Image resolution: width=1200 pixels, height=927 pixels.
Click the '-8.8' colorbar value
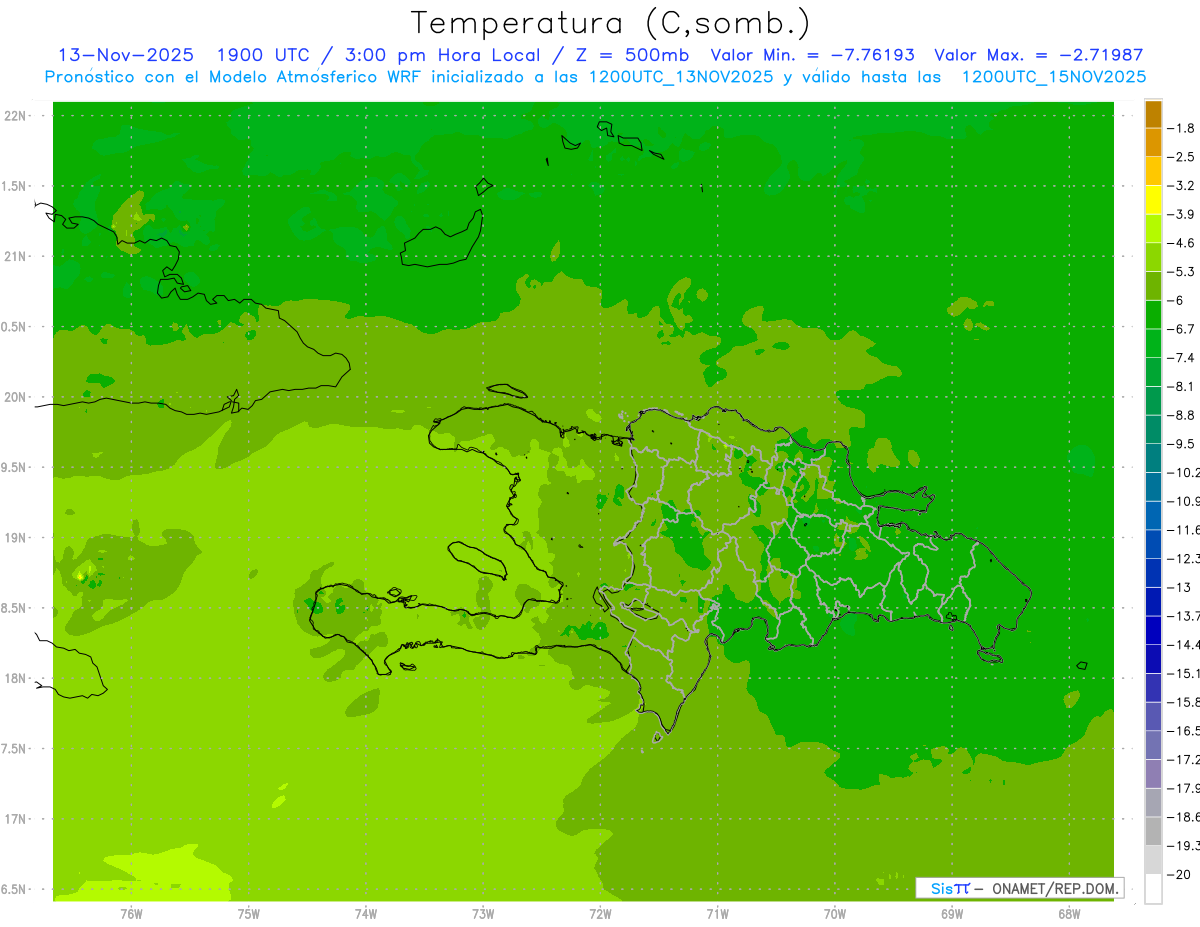pyautogui.click(x=1181, y=415)
